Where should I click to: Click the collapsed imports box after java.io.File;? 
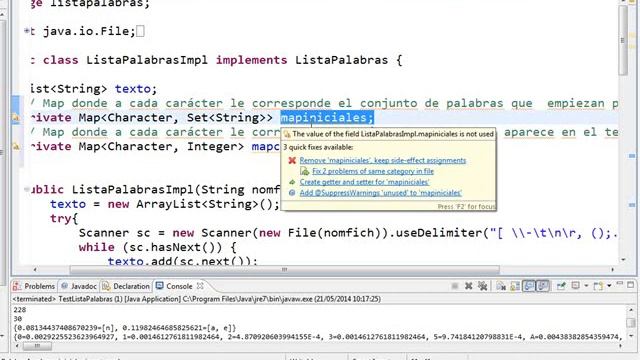point(140,31)
